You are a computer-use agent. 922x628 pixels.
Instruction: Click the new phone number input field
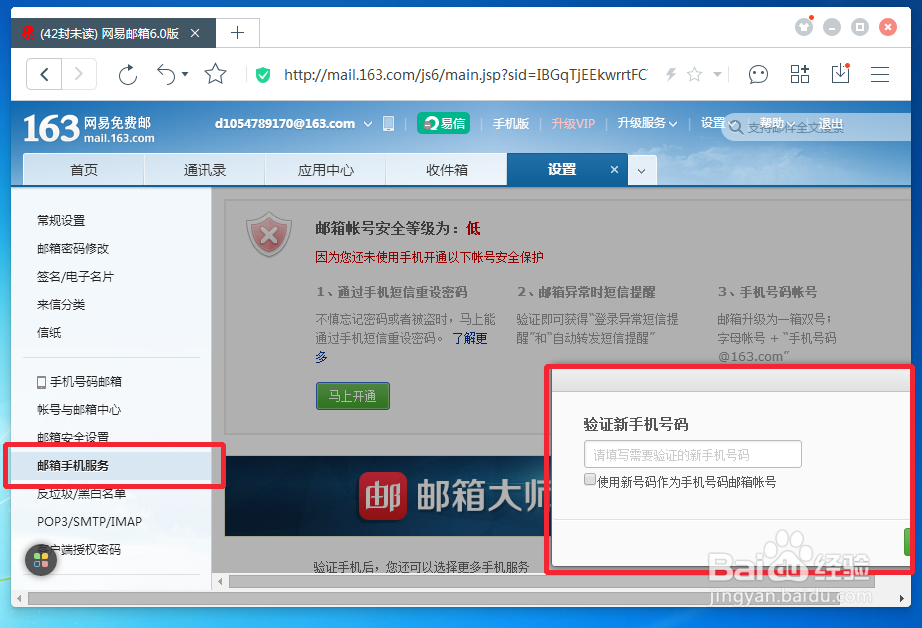(693, 455)
